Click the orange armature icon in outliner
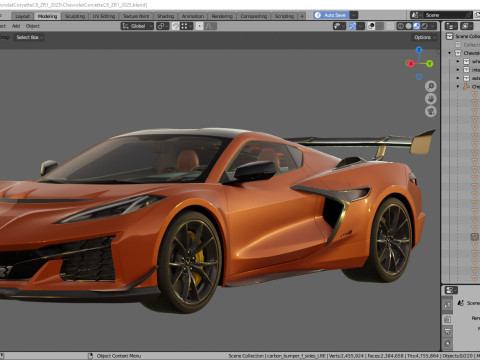This screenshot has height=360, width=480. [466, 87]
